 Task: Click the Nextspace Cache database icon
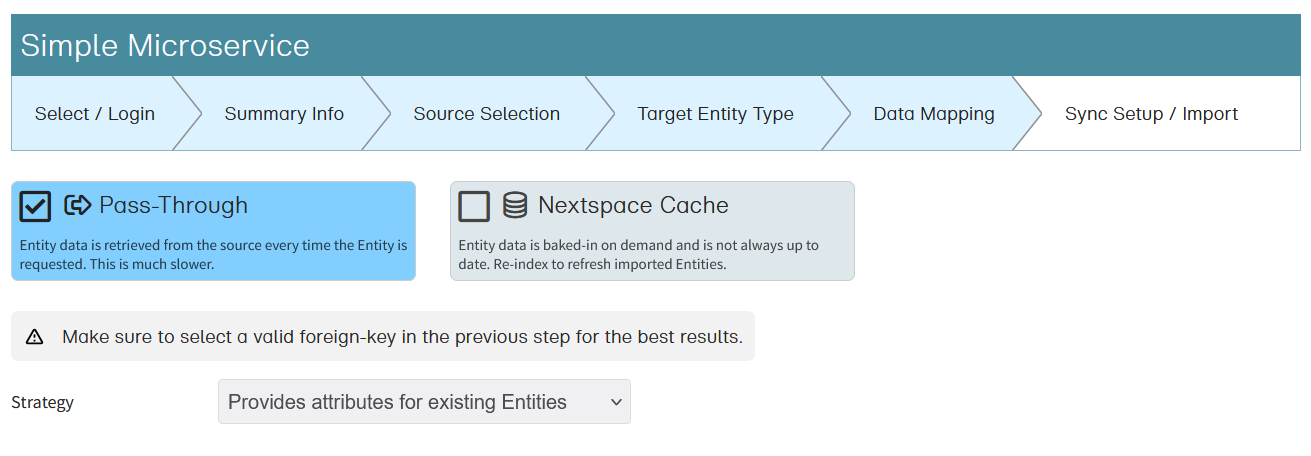point(515,206)
